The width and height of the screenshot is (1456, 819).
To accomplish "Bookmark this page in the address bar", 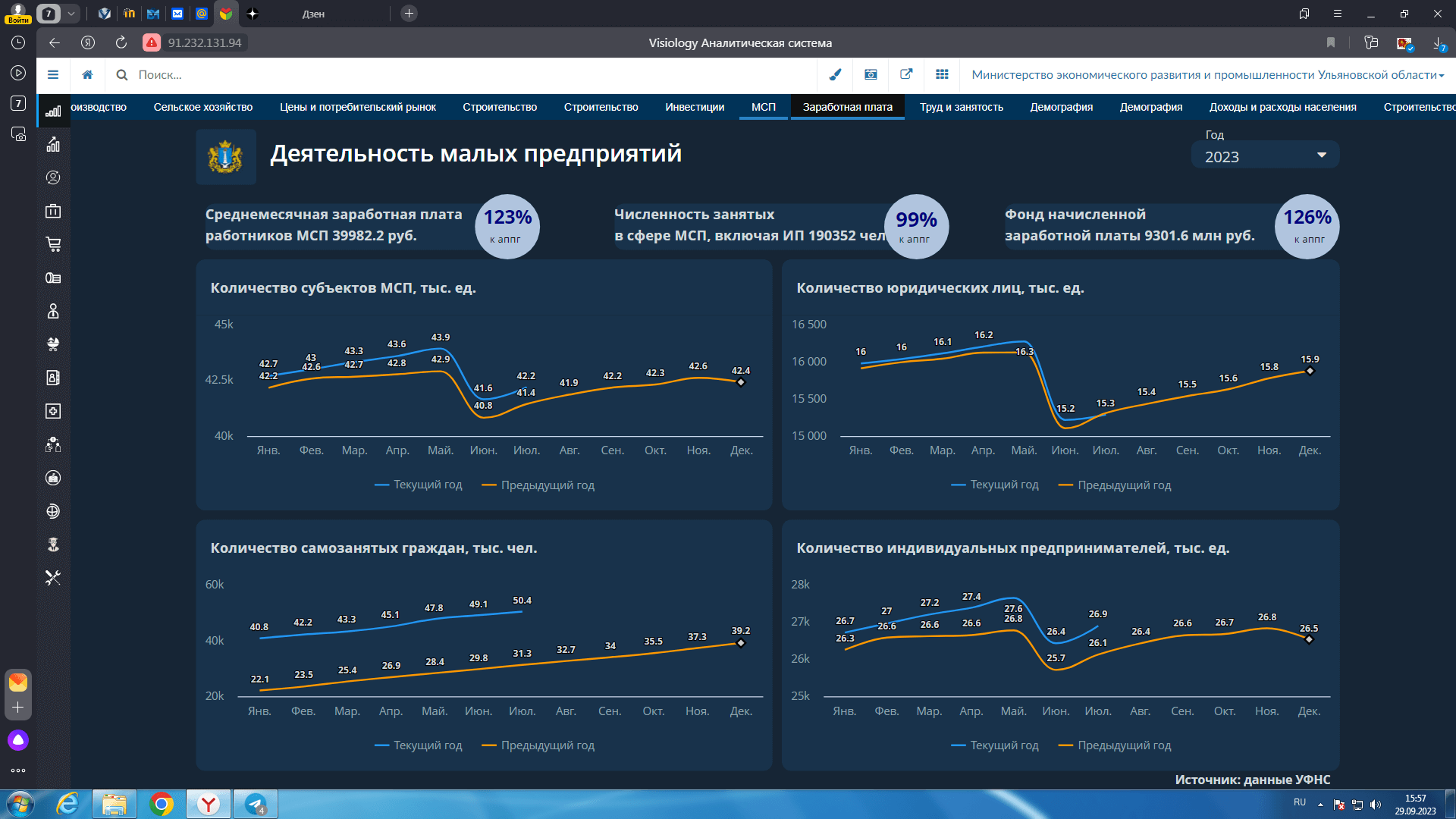I will (1331, 42).
